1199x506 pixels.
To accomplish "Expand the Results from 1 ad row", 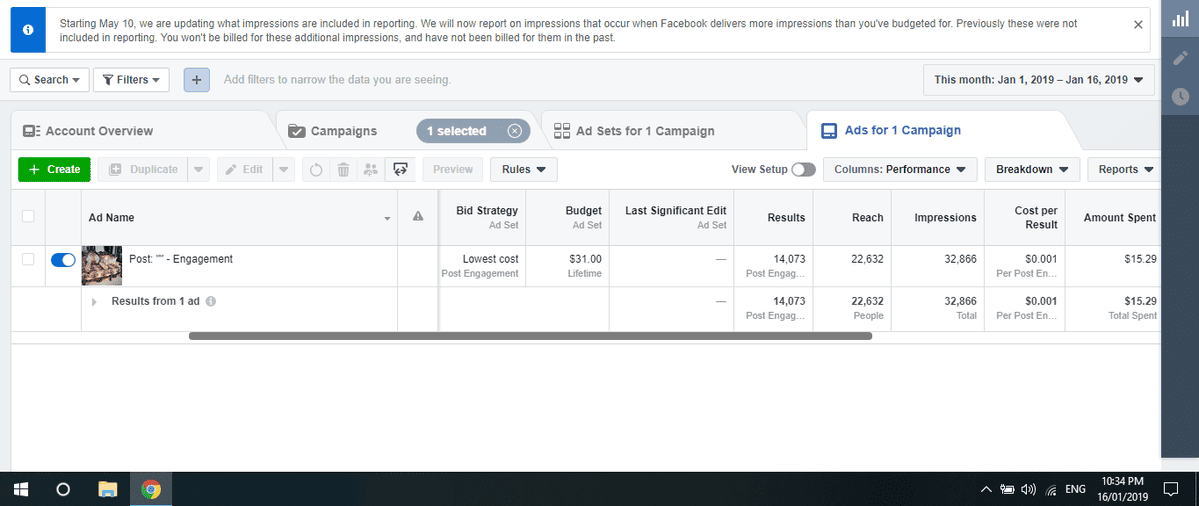I will point(95,302).
